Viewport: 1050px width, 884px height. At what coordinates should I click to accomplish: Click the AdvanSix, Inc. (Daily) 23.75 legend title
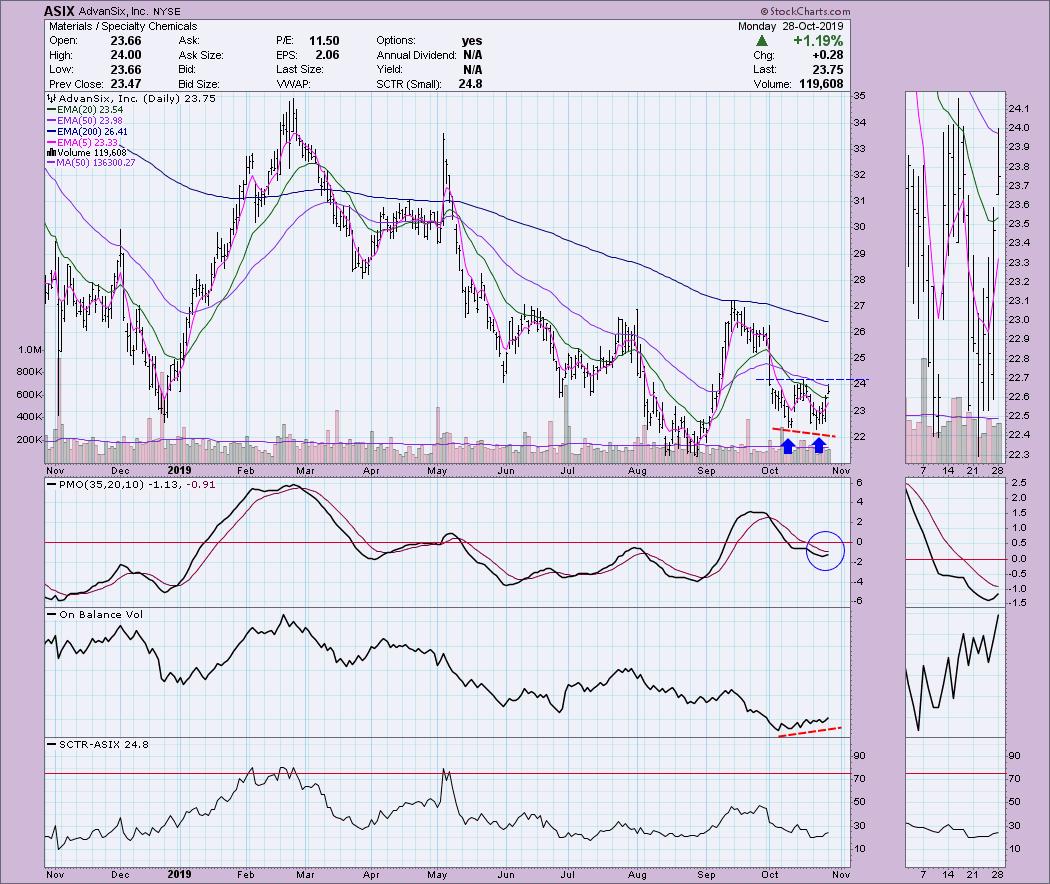[x=137, y=98]
